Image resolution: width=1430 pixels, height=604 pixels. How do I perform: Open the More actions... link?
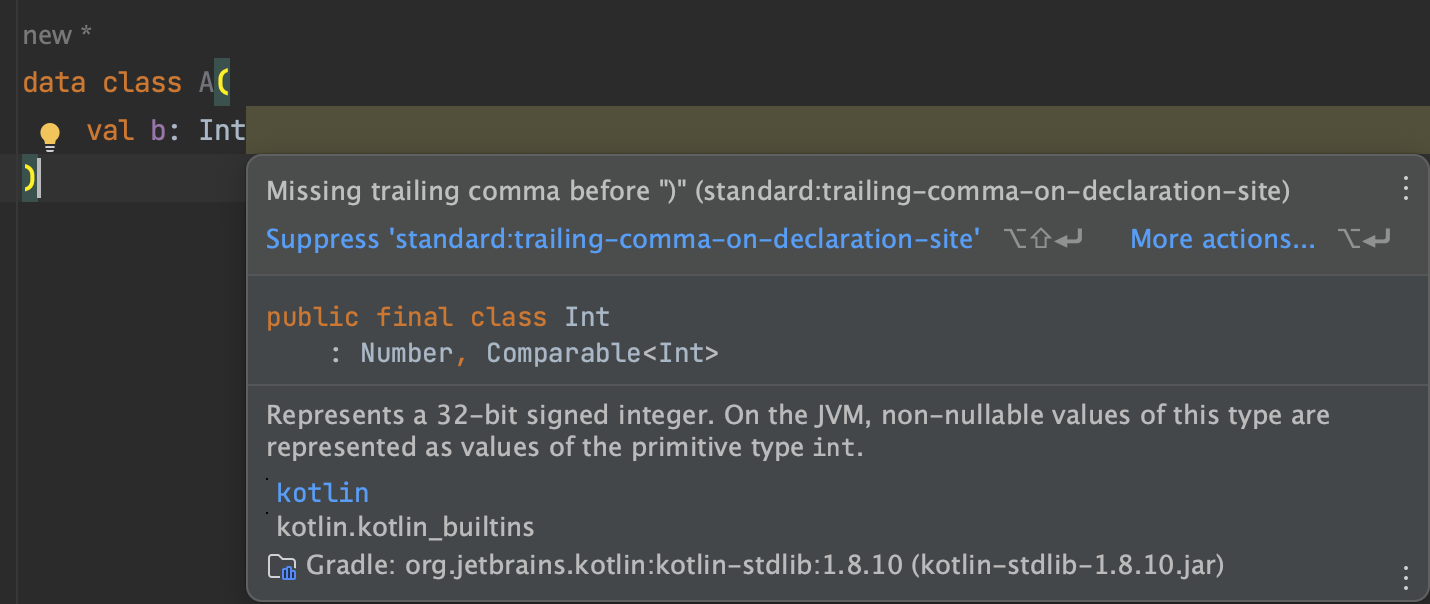1222,239
